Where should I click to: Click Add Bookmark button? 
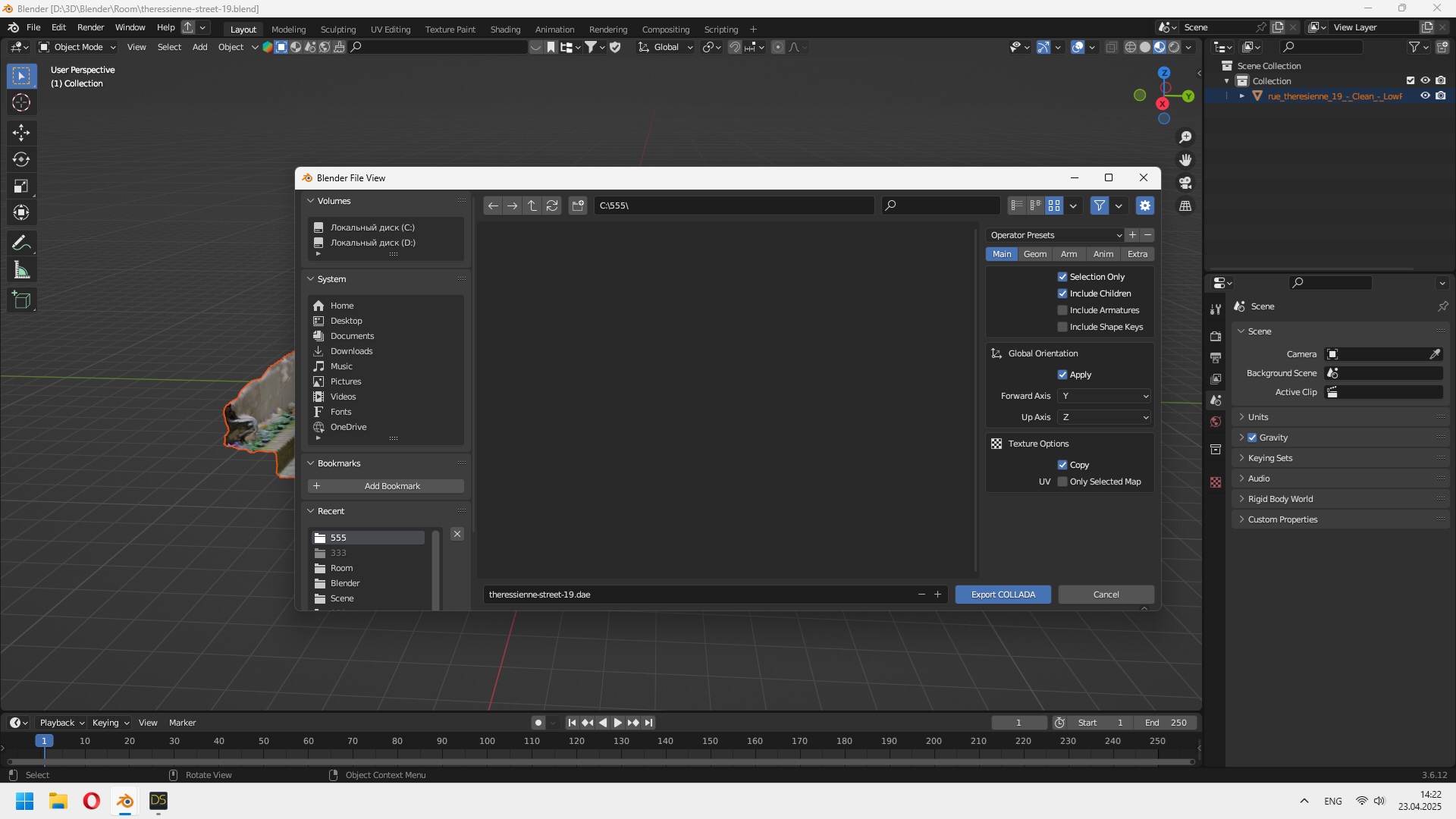386,486
